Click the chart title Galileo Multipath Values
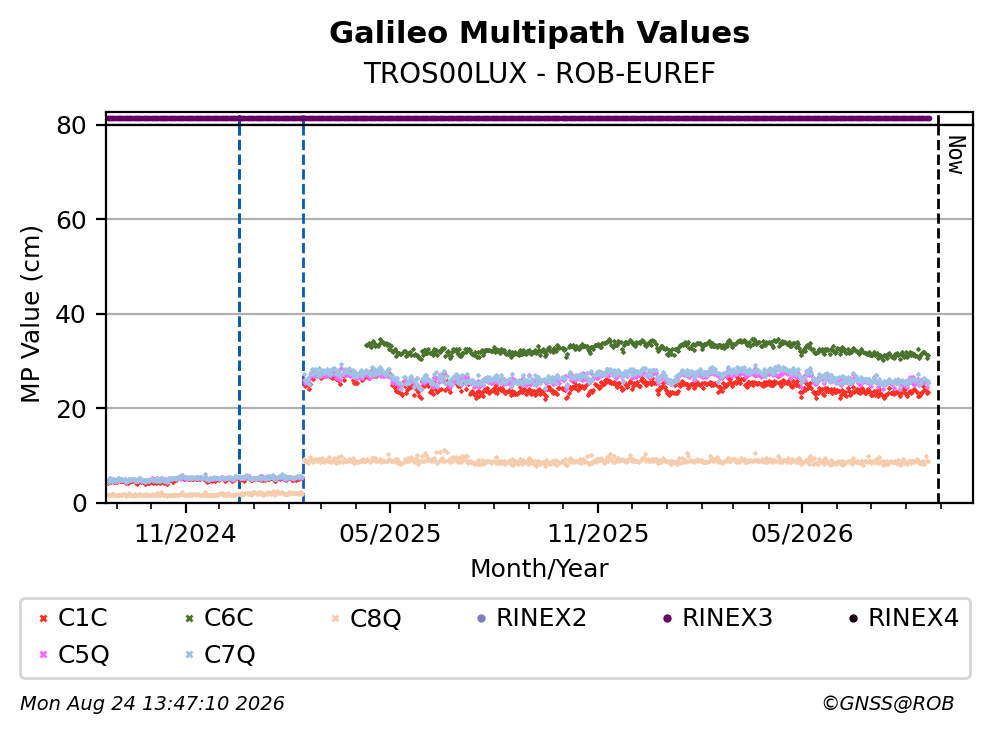993x734 pixels. click(x=540, y=33)
